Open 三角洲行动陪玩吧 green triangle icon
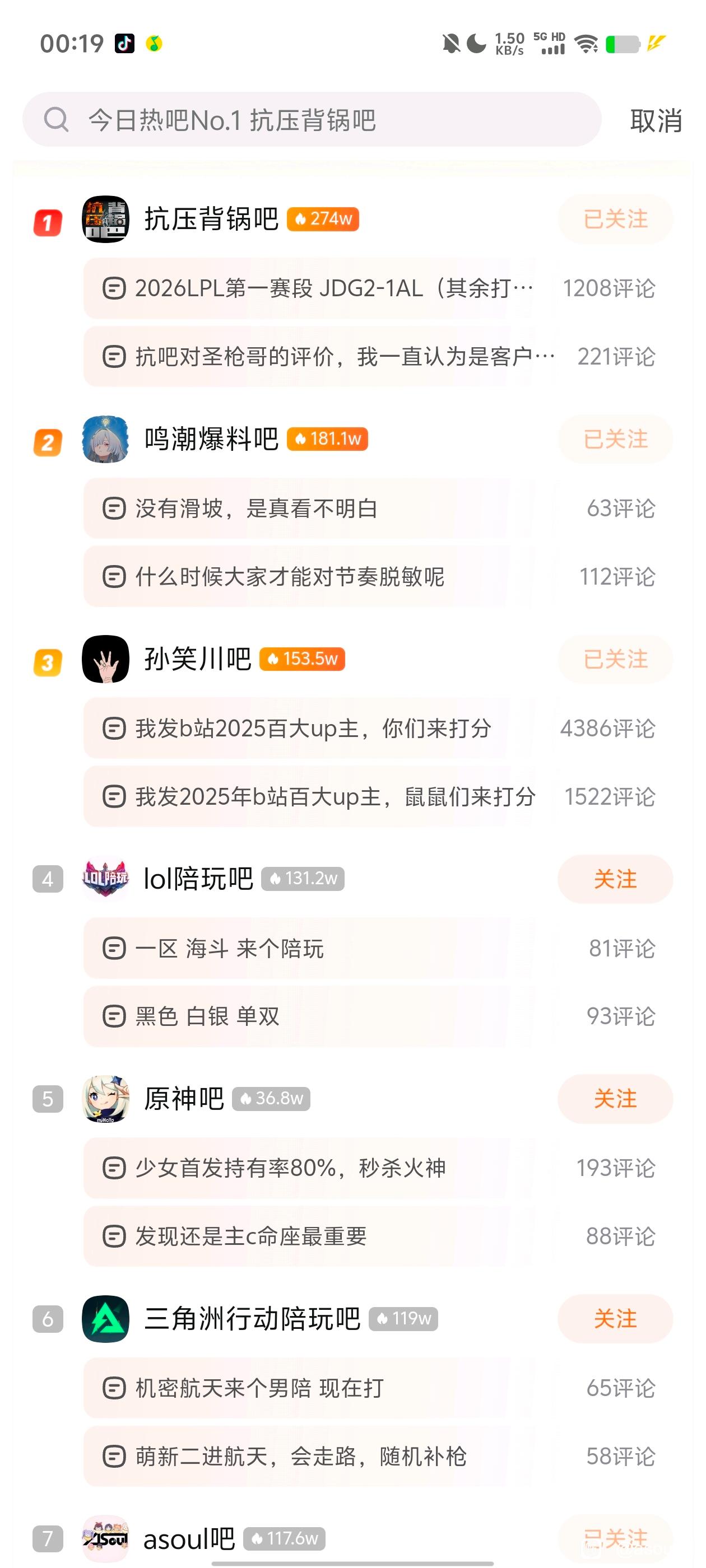The height and width of the screenshot is (1568, 706). coord(105,1318)
